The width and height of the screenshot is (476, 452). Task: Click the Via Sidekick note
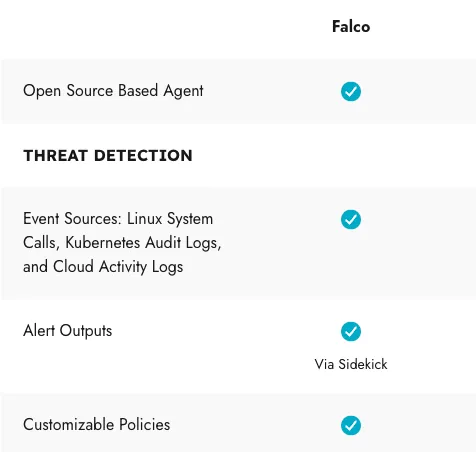click(351, 364)
